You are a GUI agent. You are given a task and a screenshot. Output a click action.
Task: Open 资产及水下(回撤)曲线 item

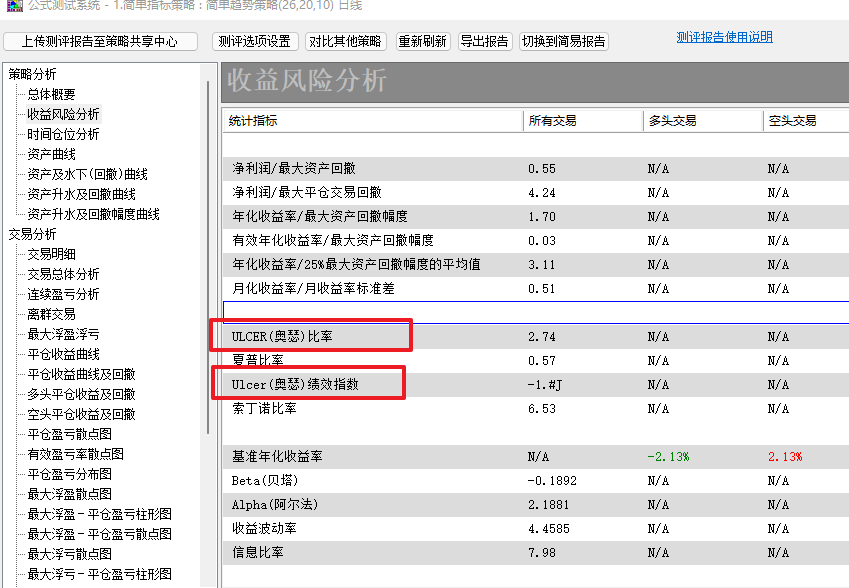click(x=88, y=174)
